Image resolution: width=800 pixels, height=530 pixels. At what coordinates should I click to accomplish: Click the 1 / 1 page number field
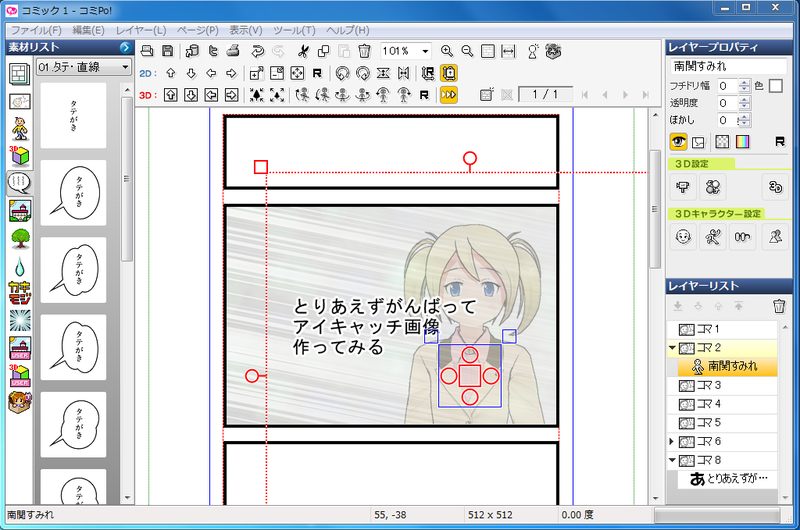(x=545, y=94)
